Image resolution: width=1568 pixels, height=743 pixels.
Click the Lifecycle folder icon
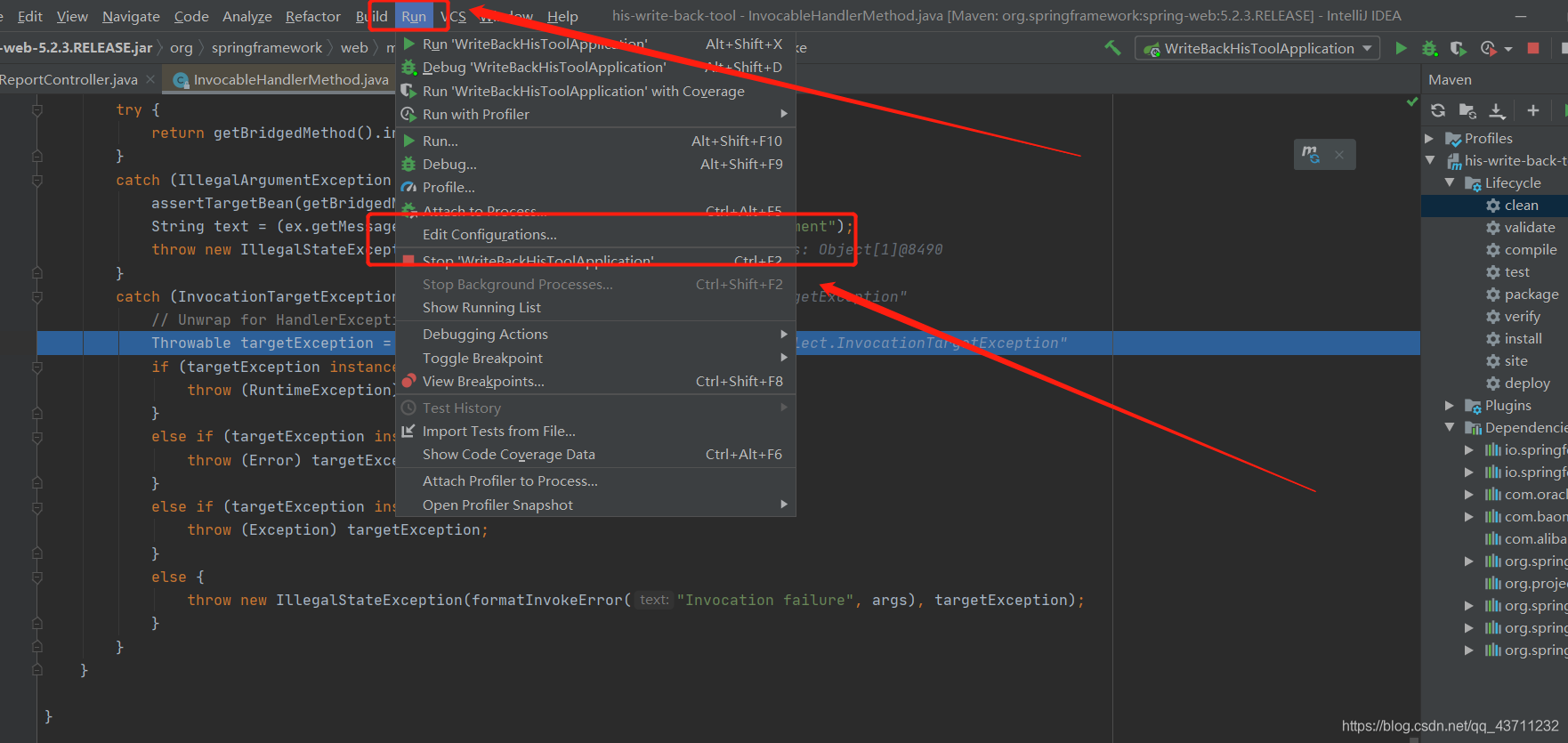(1473, 183)
